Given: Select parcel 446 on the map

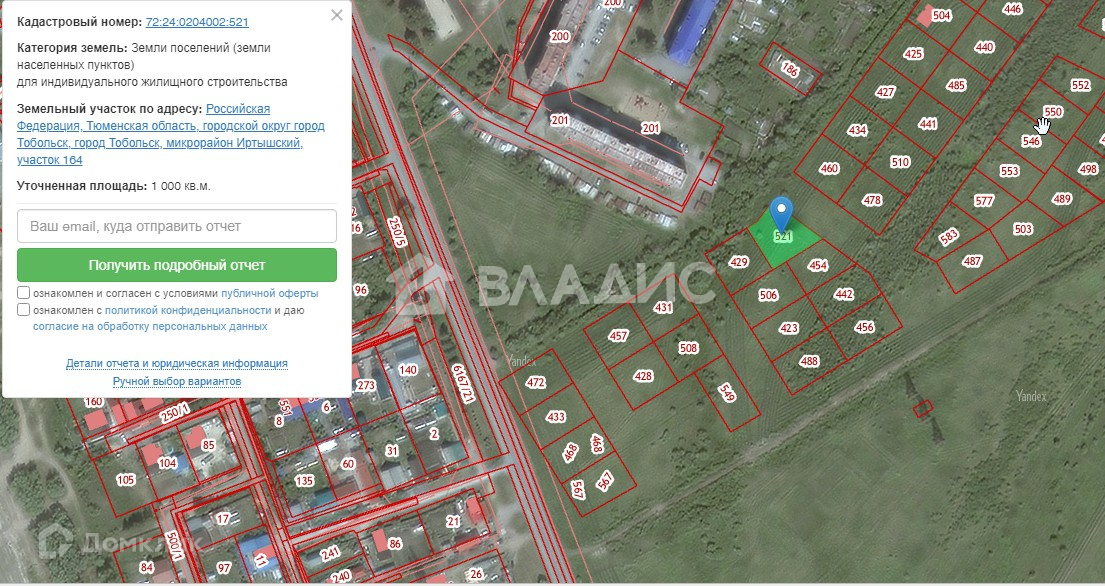Looking at the screenshot, I should point(1013,9).
